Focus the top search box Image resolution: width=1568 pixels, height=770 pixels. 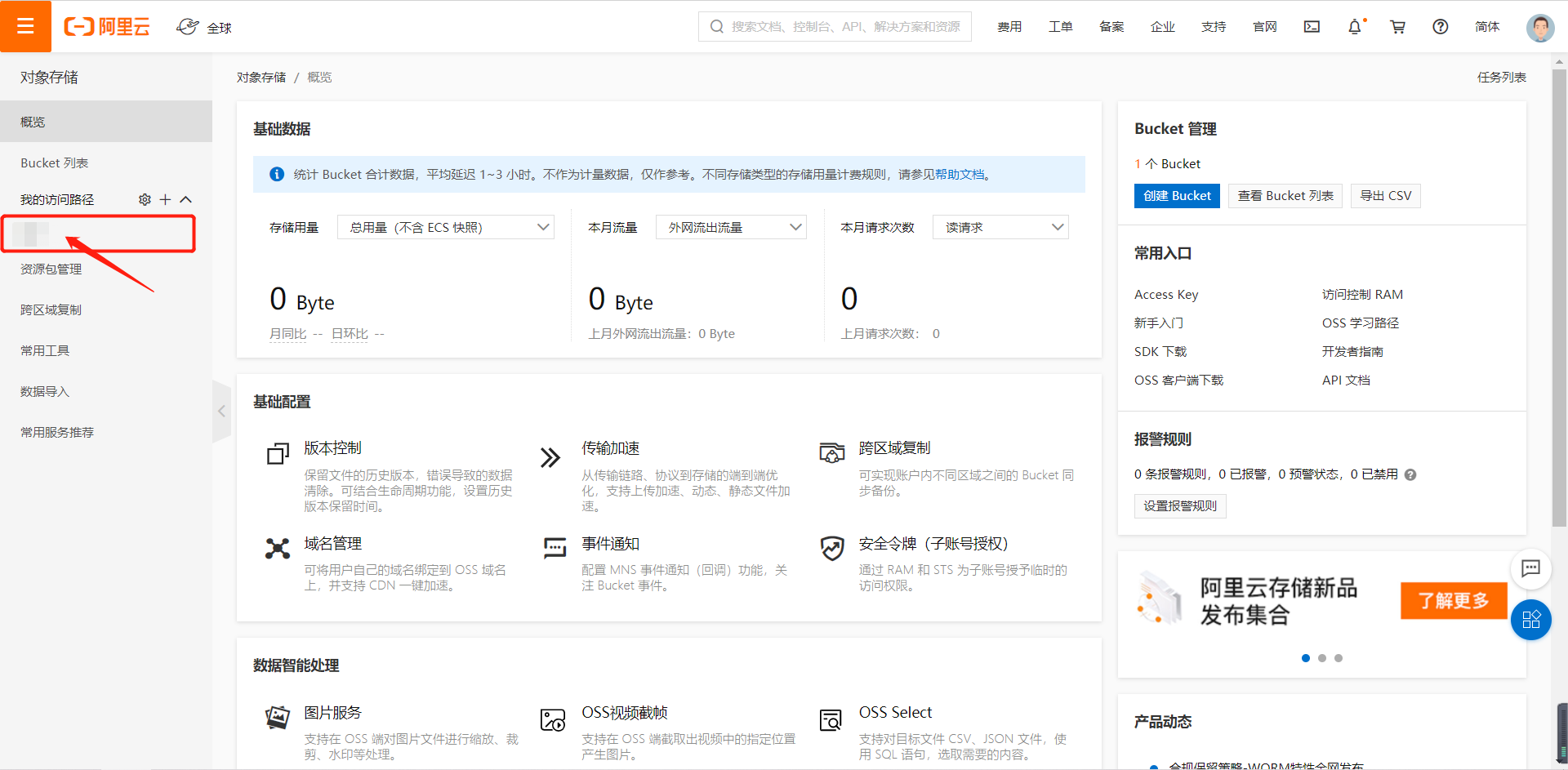pyautogui.click(x=835, y=27)
